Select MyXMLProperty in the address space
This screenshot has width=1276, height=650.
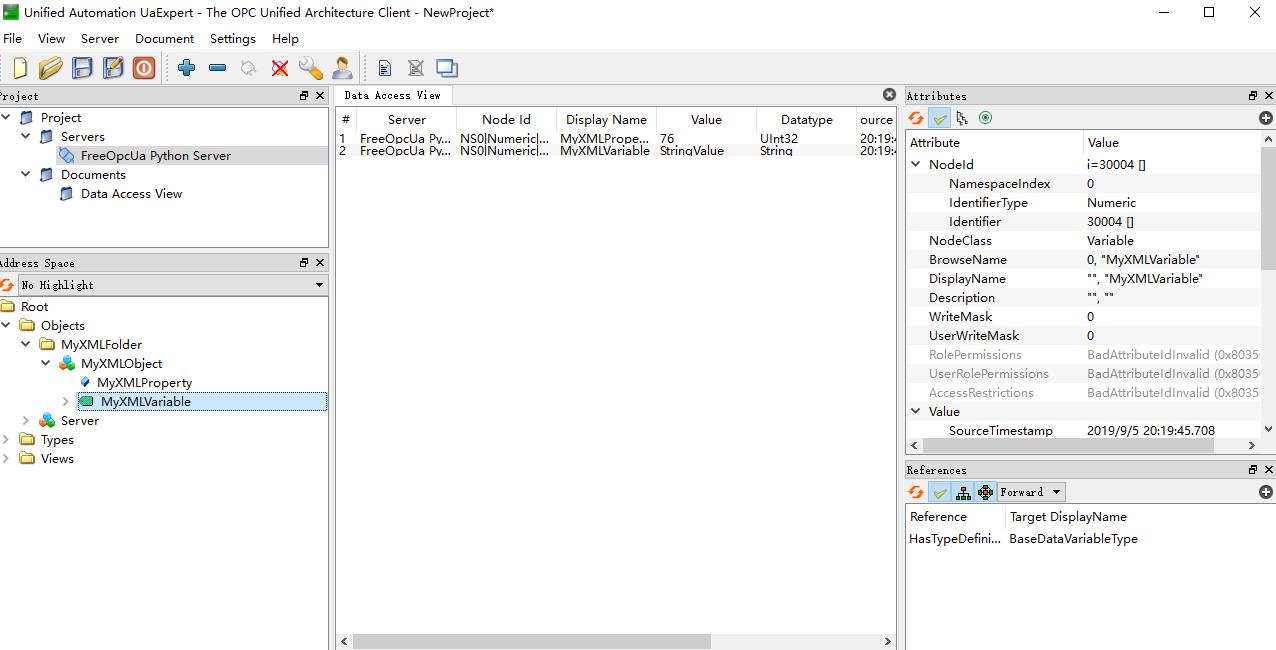[144, 382]
